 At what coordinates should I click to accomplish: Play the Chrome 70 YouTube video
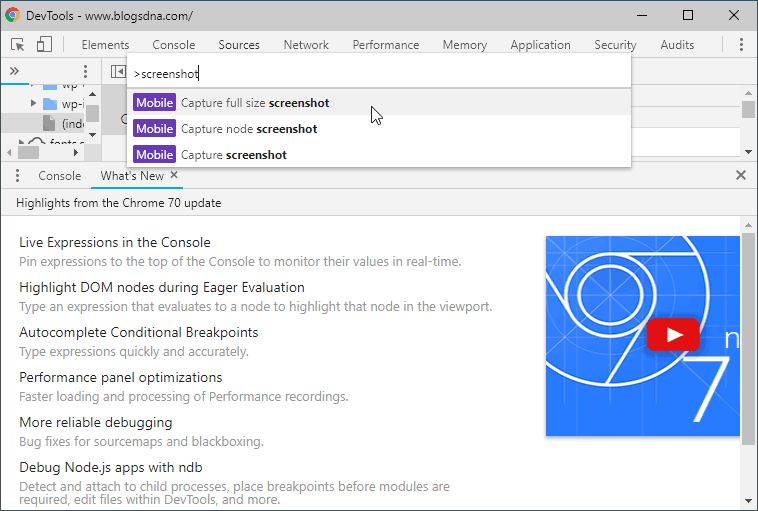click(x=673, y=335)
